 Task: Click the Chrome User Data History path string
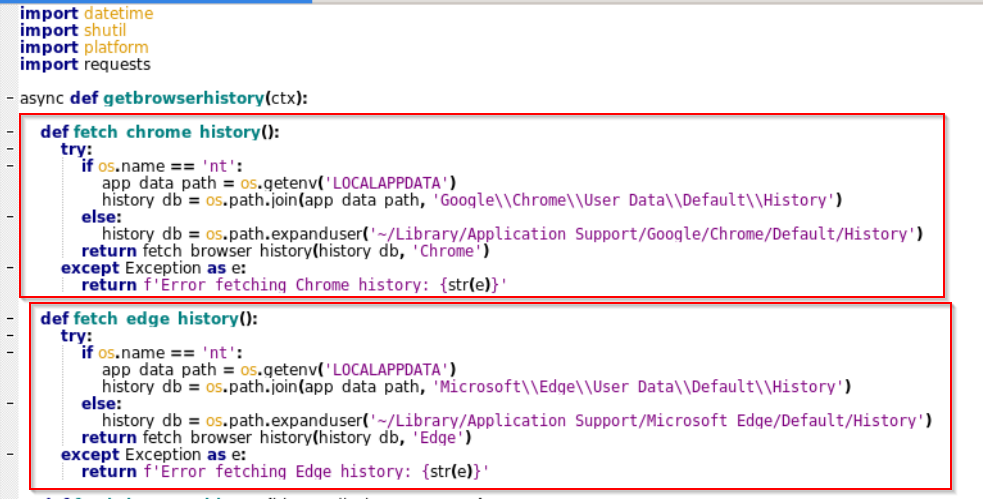coord(634,200)
